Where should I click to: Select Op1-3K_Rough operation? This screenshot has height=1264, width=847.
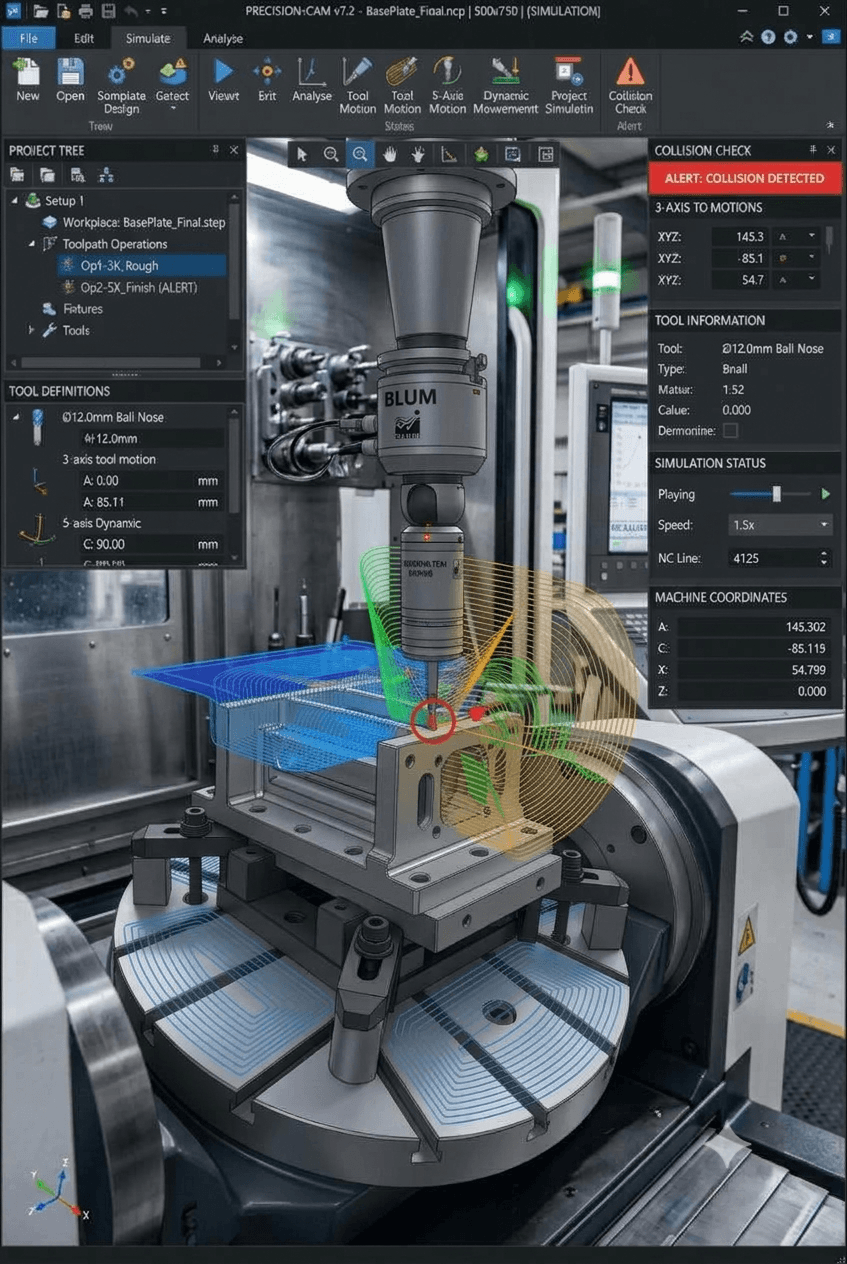[141, 266]
